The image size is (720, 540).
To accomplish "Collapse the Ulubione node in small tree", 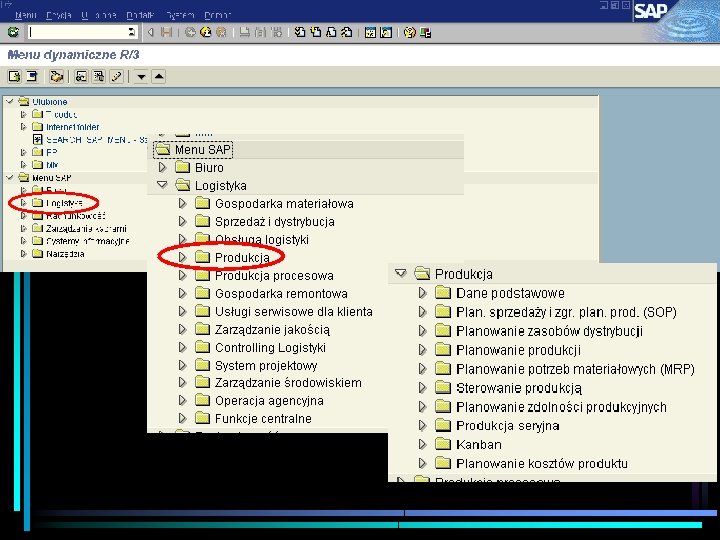I will point(10,101).
